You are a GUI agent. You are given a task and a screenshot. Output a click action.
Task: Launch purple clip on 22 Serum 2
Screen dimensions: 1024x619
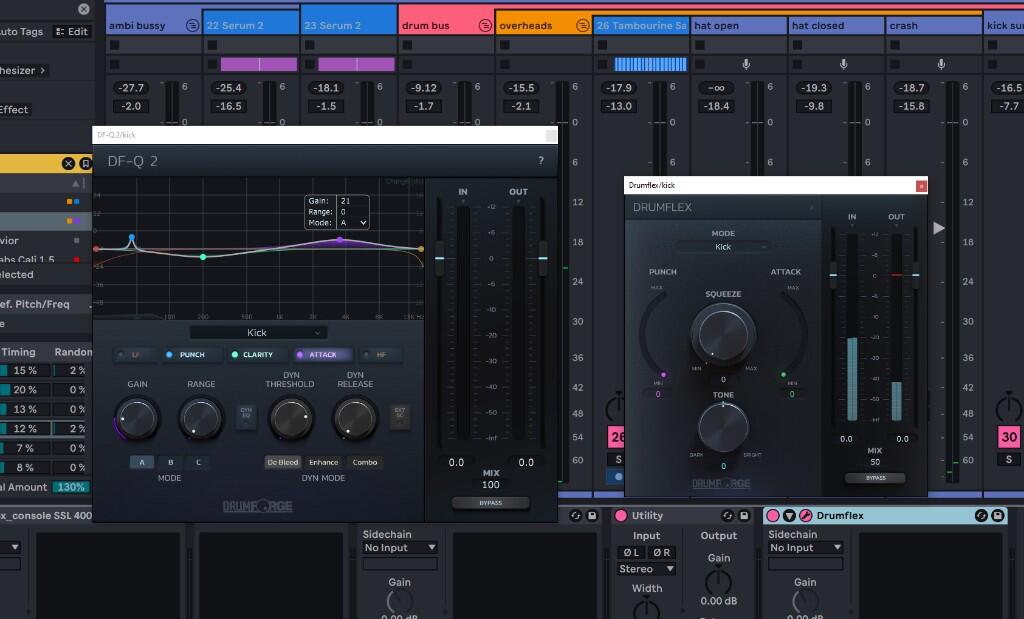[259, 64]
